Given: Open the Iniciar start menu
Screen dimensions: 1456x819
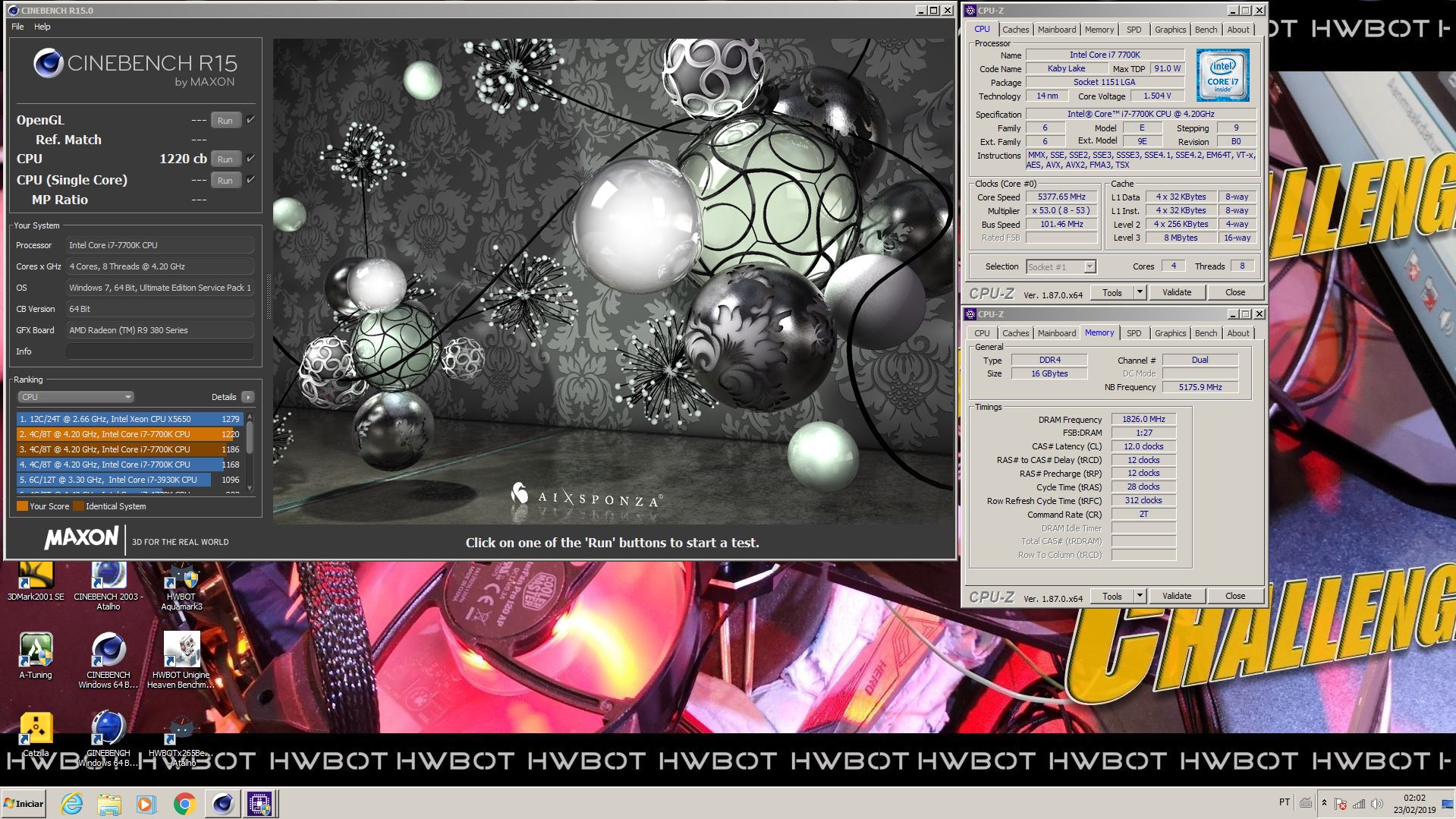Looking at the screenshot, I should (x=24, y=804).
